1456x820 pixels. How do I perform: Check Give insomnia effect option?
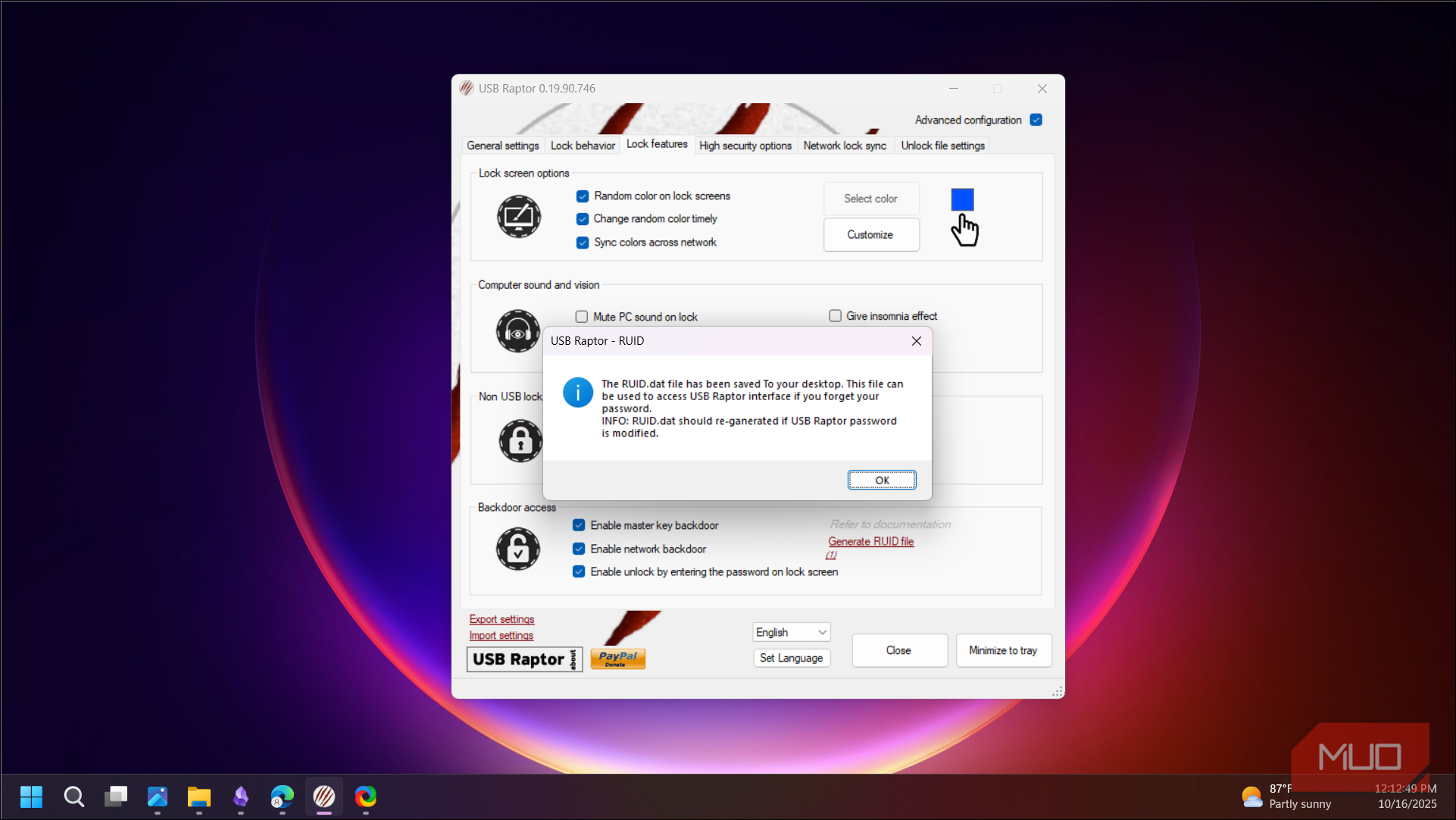point(835,316)
